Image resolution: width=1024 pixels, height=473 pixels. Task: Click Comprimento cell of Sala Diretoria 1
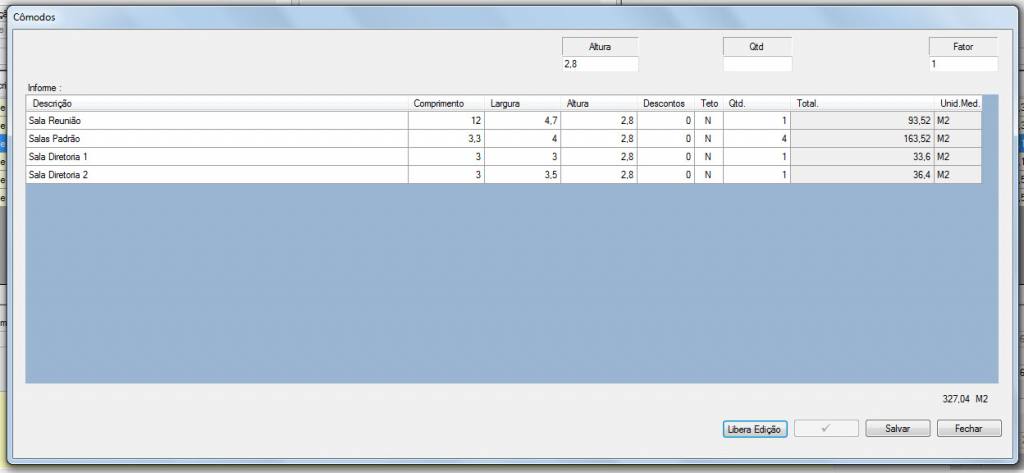pyautogui.click(x=446, y=157)
